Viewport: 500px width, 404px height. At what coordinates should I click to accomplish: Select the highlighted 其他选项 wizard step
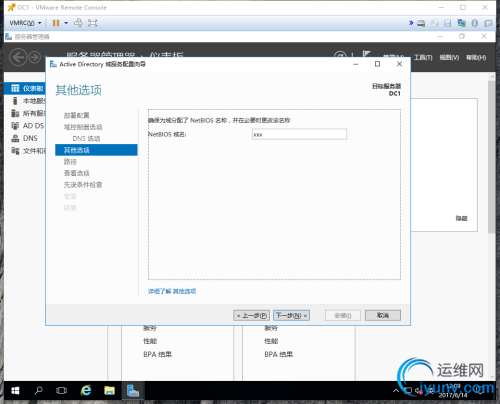(x=96, y=150)
